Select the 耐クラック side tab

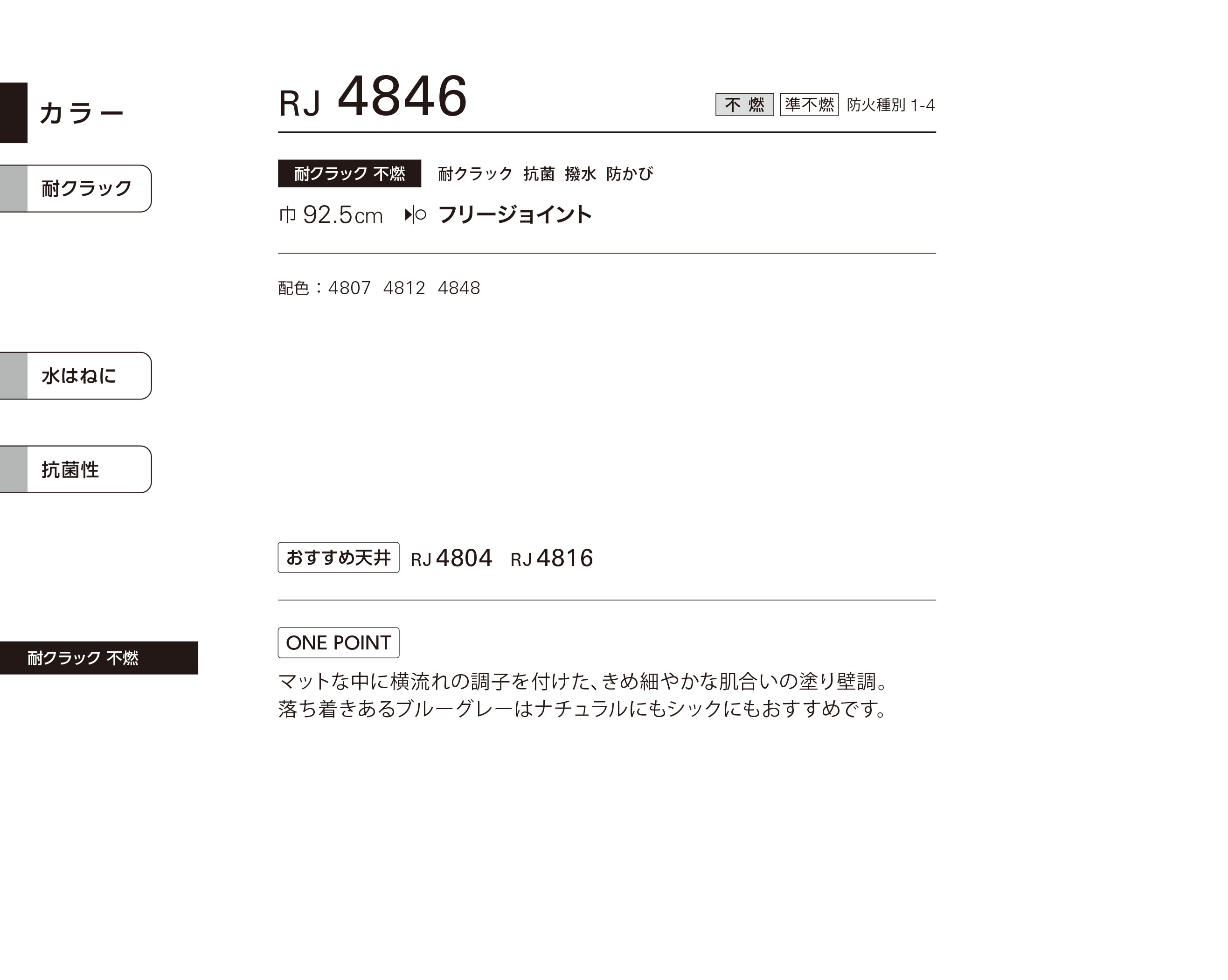[x=76, y=188]
